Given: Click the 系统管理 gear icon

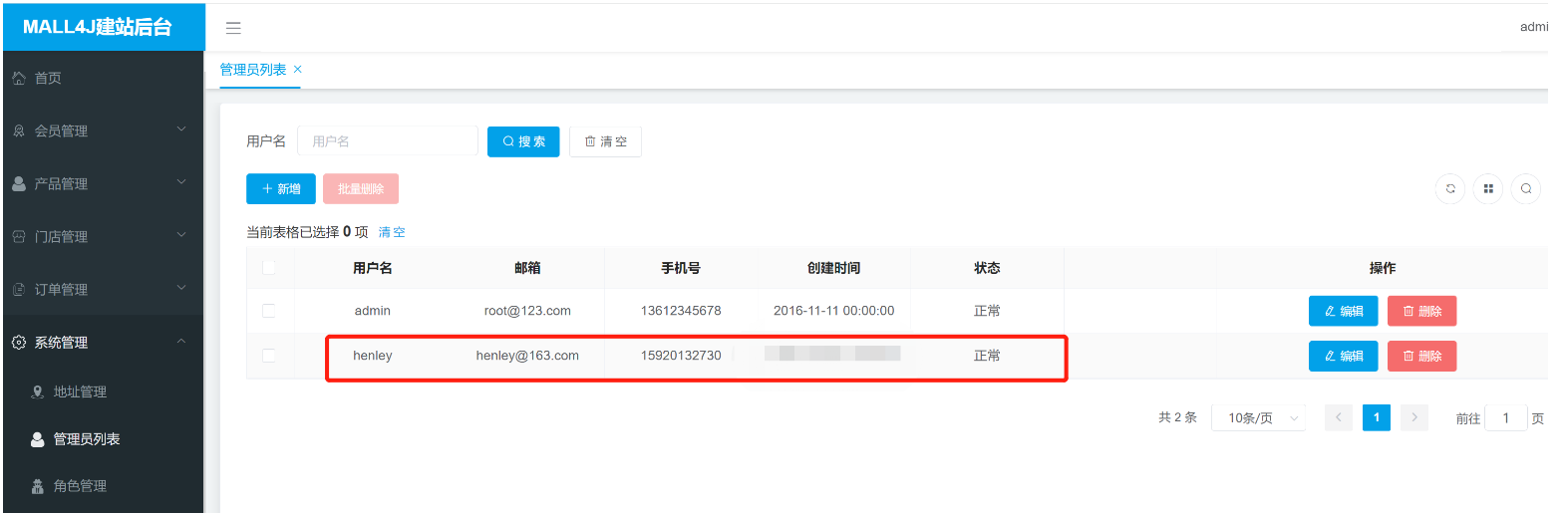Looking at the screenshot, I should (x=19, y=342).
